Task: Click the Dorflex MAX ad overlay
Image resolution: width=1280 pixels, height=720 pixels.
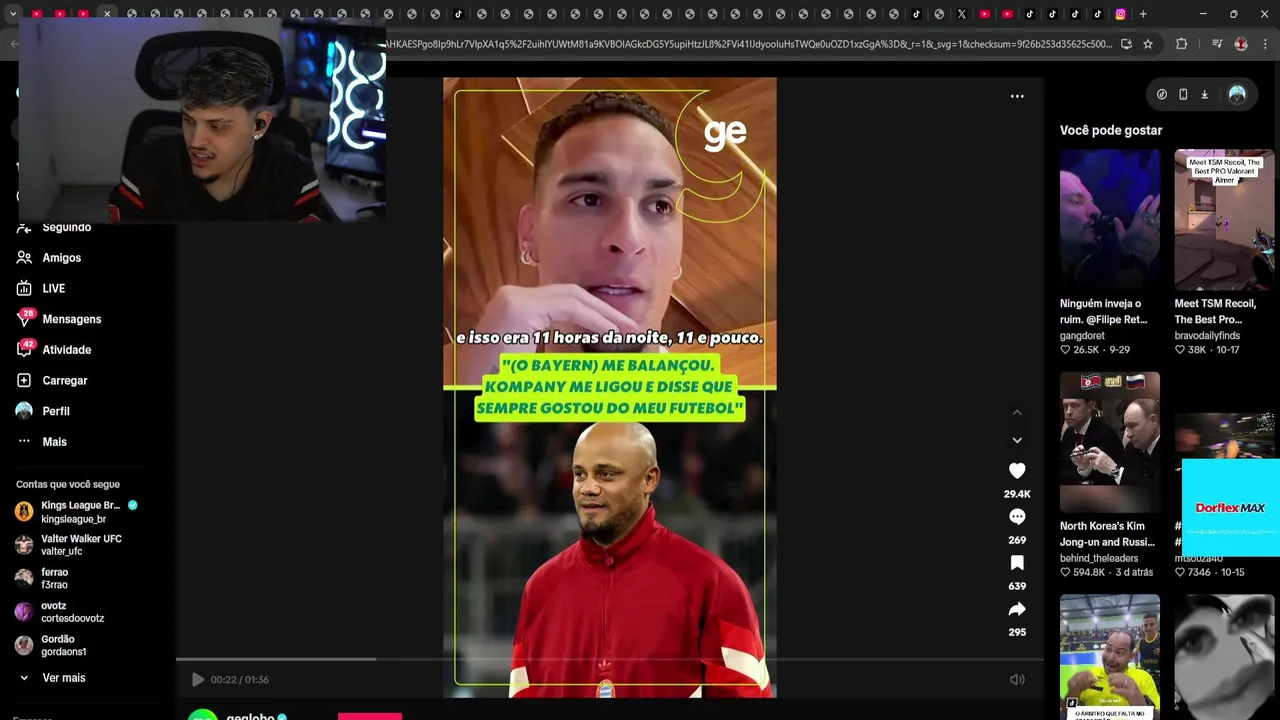Action: [x=1231, y=508]
